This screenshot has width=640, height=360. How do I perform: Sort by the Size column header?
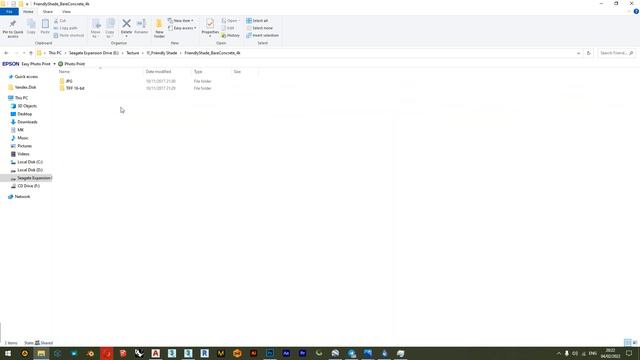(x=237, y=72)
